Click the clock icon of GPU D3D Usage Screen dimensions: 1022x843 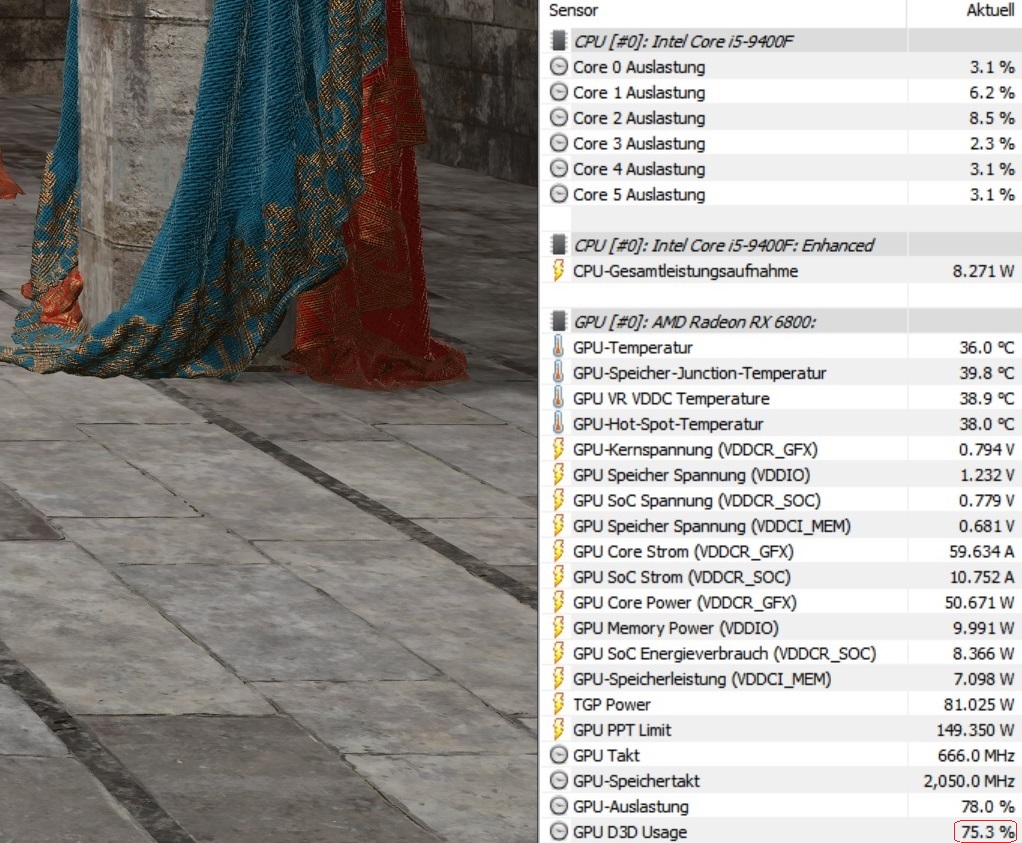coord(559,831)
